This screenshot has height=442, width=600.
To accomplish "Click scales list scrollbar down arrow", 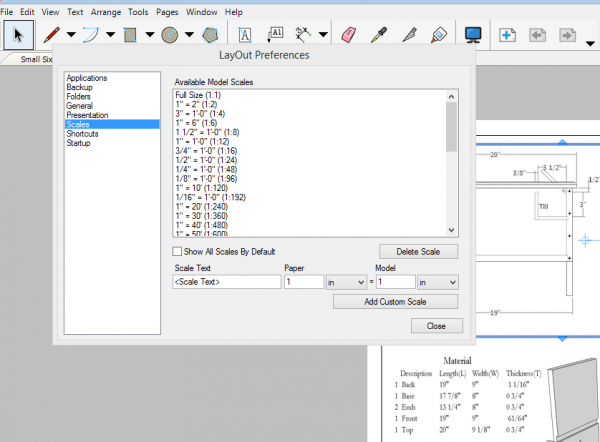I will coord(451,230).
